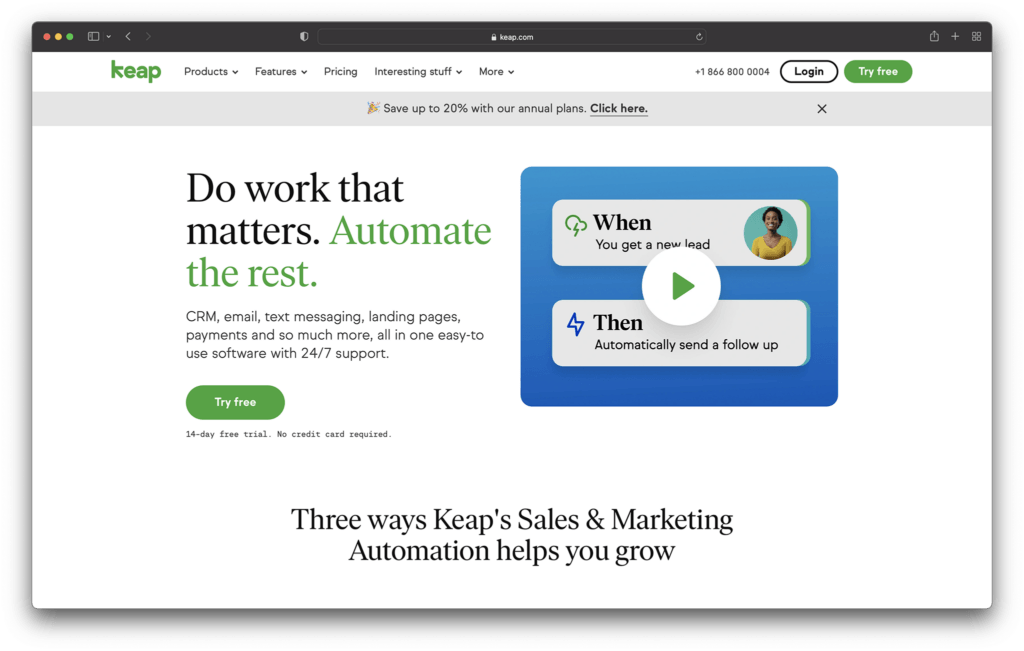Click the party popper emoji in banner

coord(373,108)
